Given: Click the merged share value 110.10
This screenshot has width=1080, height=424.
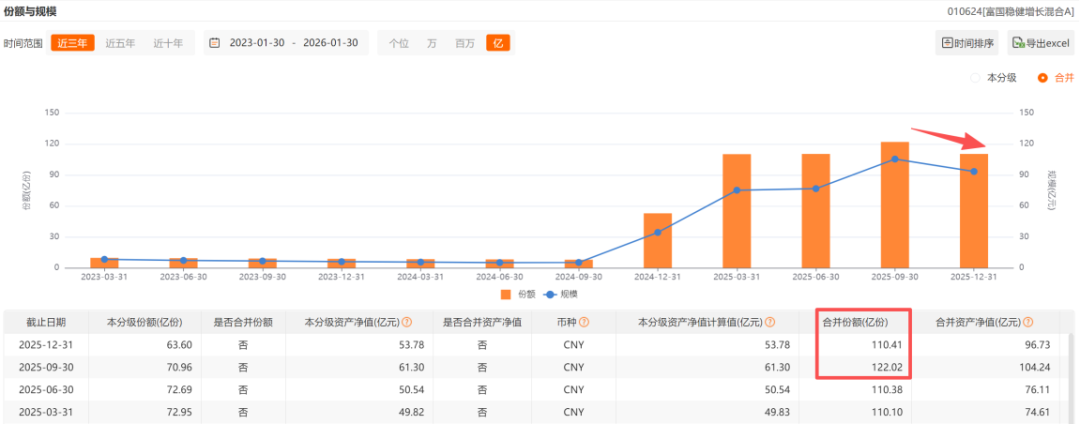Looking at the screenshot, I should pyautogui.click(x=885, y=412).
